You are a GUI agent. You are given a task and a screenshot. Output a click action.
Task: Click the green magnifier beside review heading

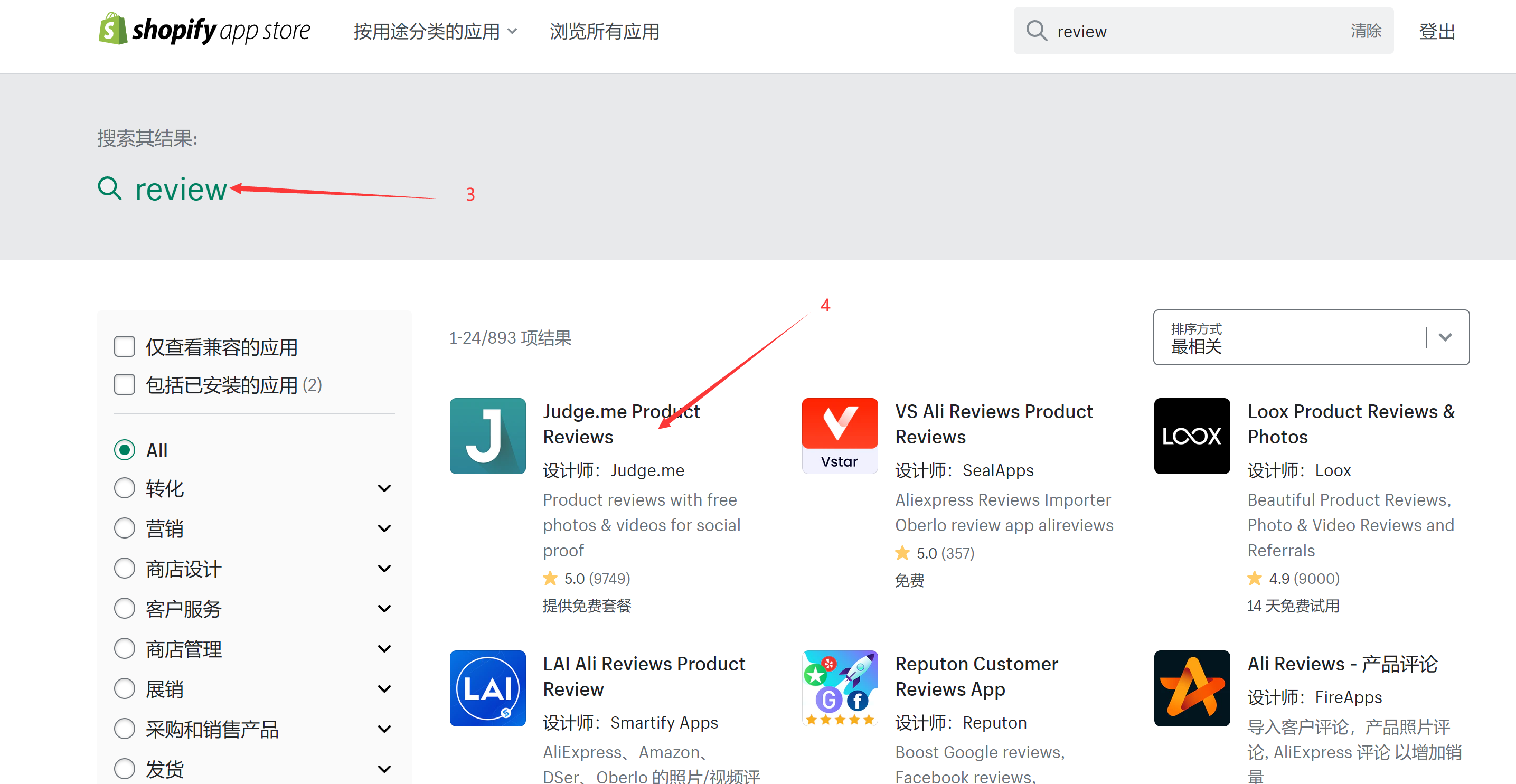click(x=109, y=188)
